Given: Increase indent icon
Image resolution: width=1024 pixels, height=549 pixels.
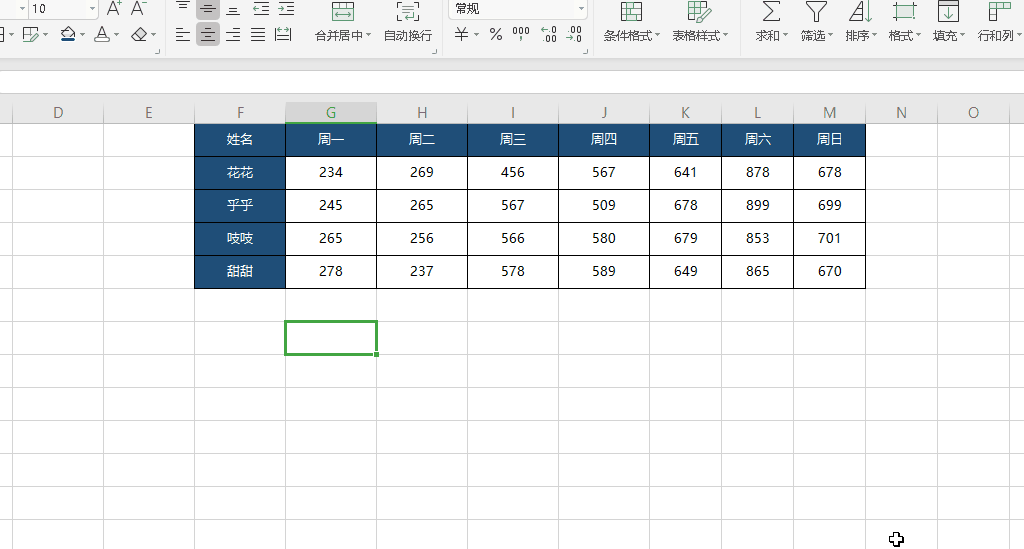Looking at the screenshot, I should point(286,9).
